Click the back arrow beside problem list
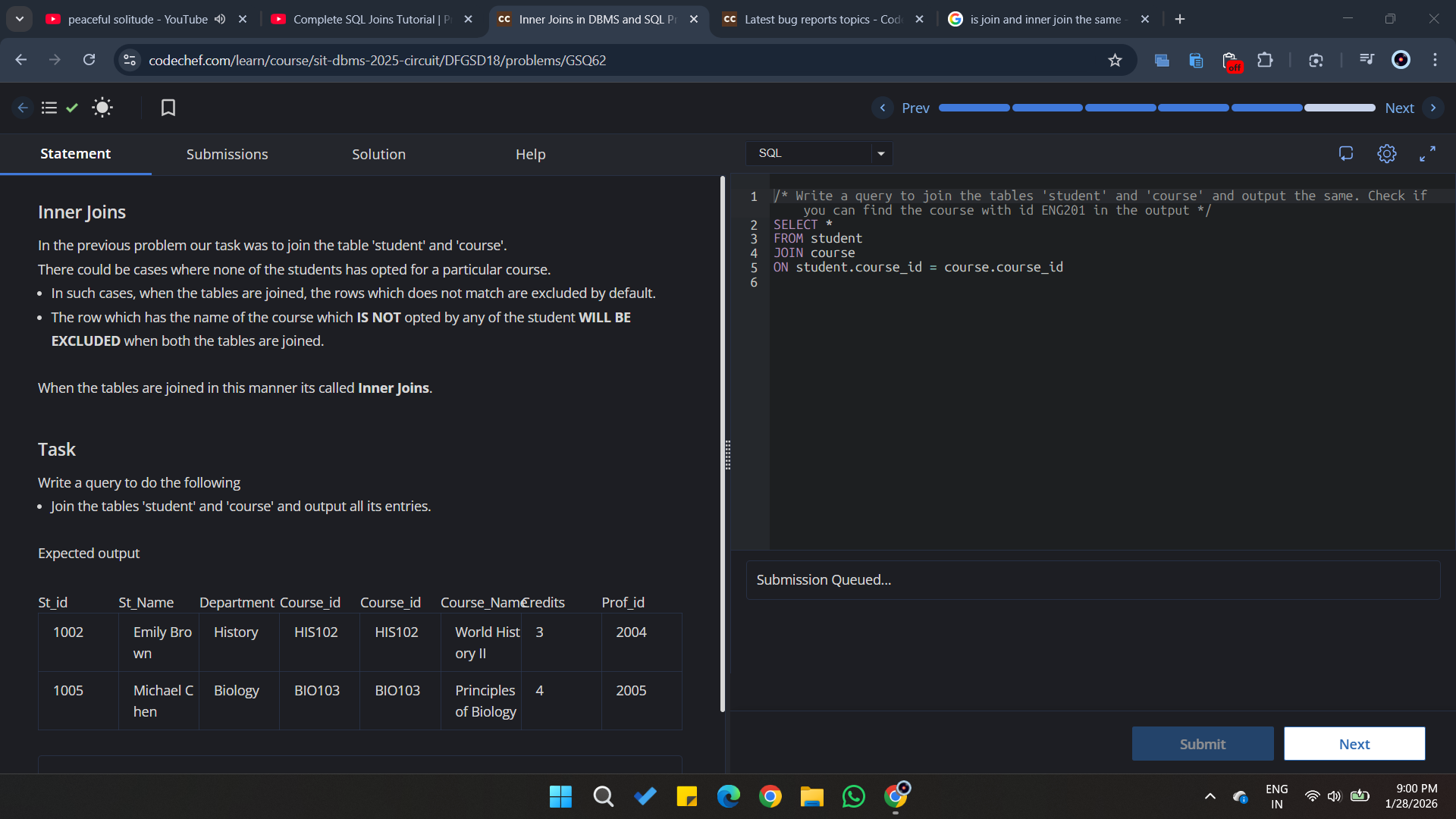The width and height of the screenshot is (1456, 819). 23,108
